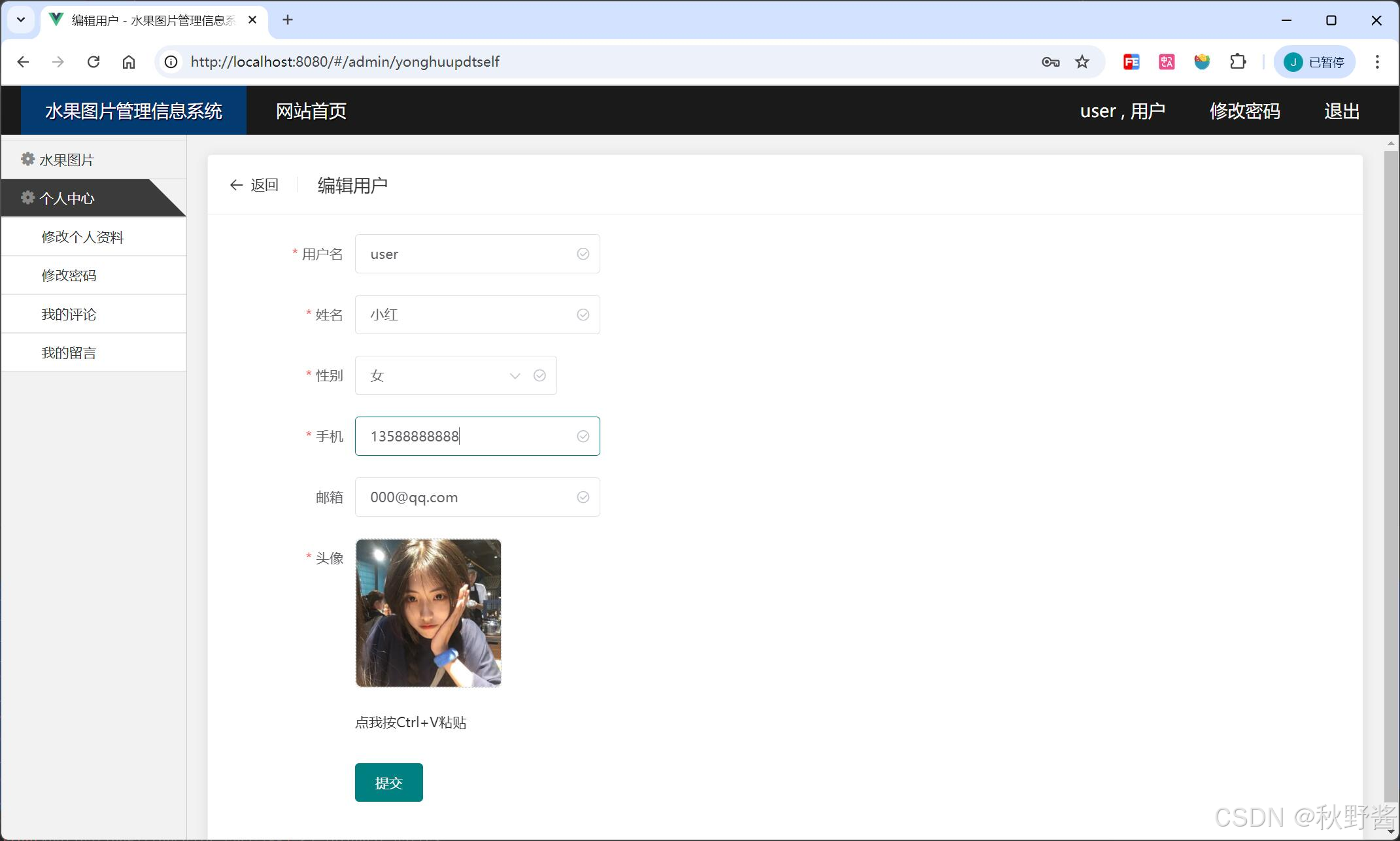1400x841 pixels.
Task: Click the password key icon in address bar
Action: pos(1050,62)
